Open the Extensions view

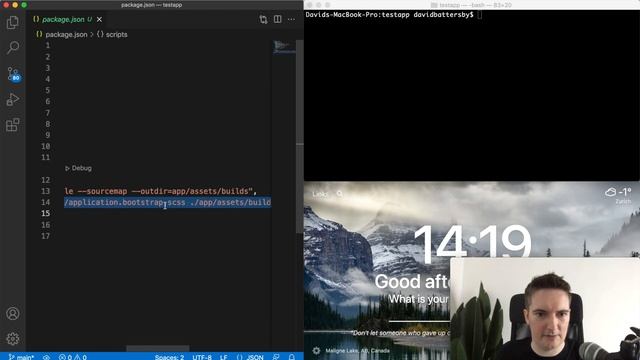tap(13, 125)
